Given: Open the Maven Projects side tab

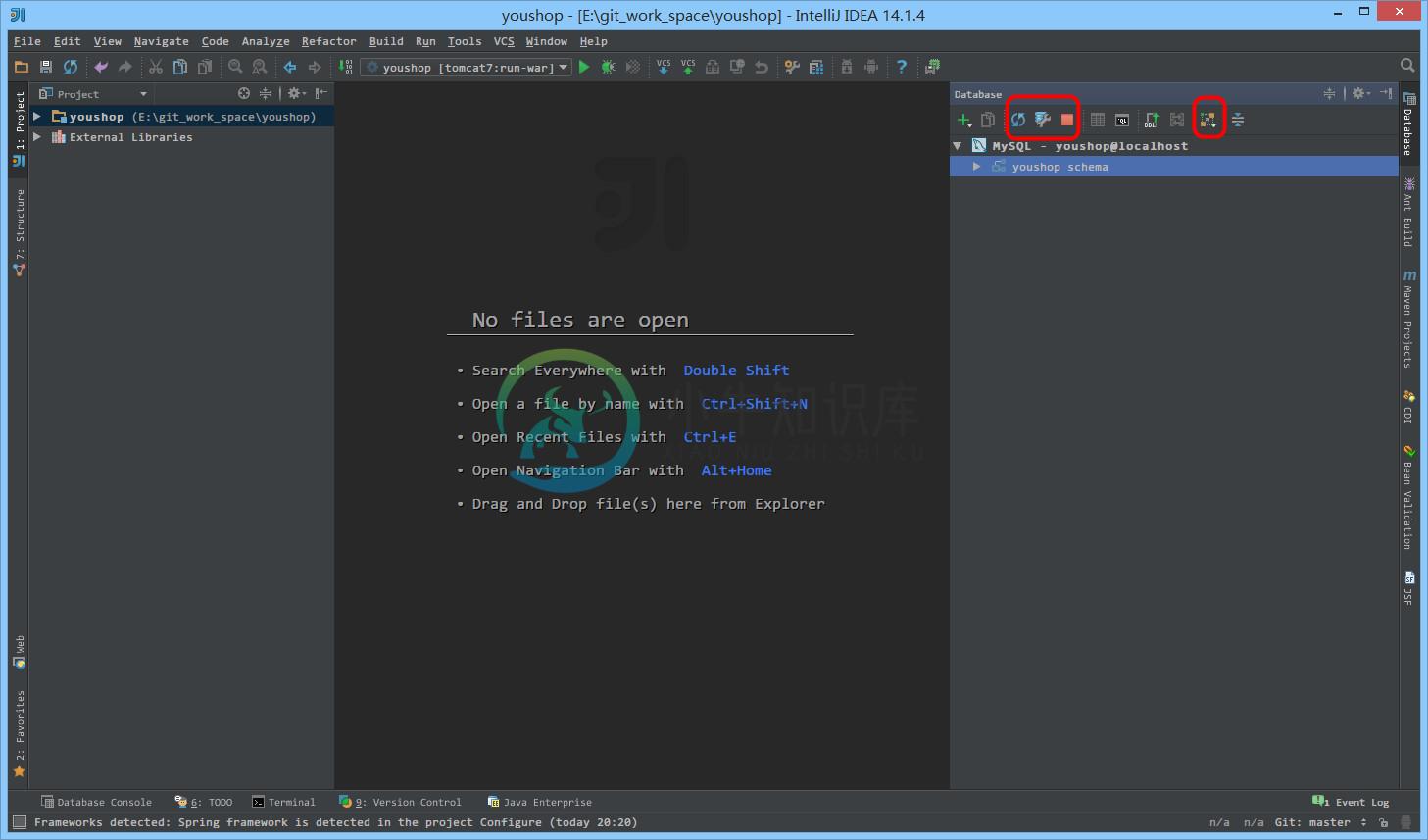Looking at the screenshot, I should pos(1408,320).
